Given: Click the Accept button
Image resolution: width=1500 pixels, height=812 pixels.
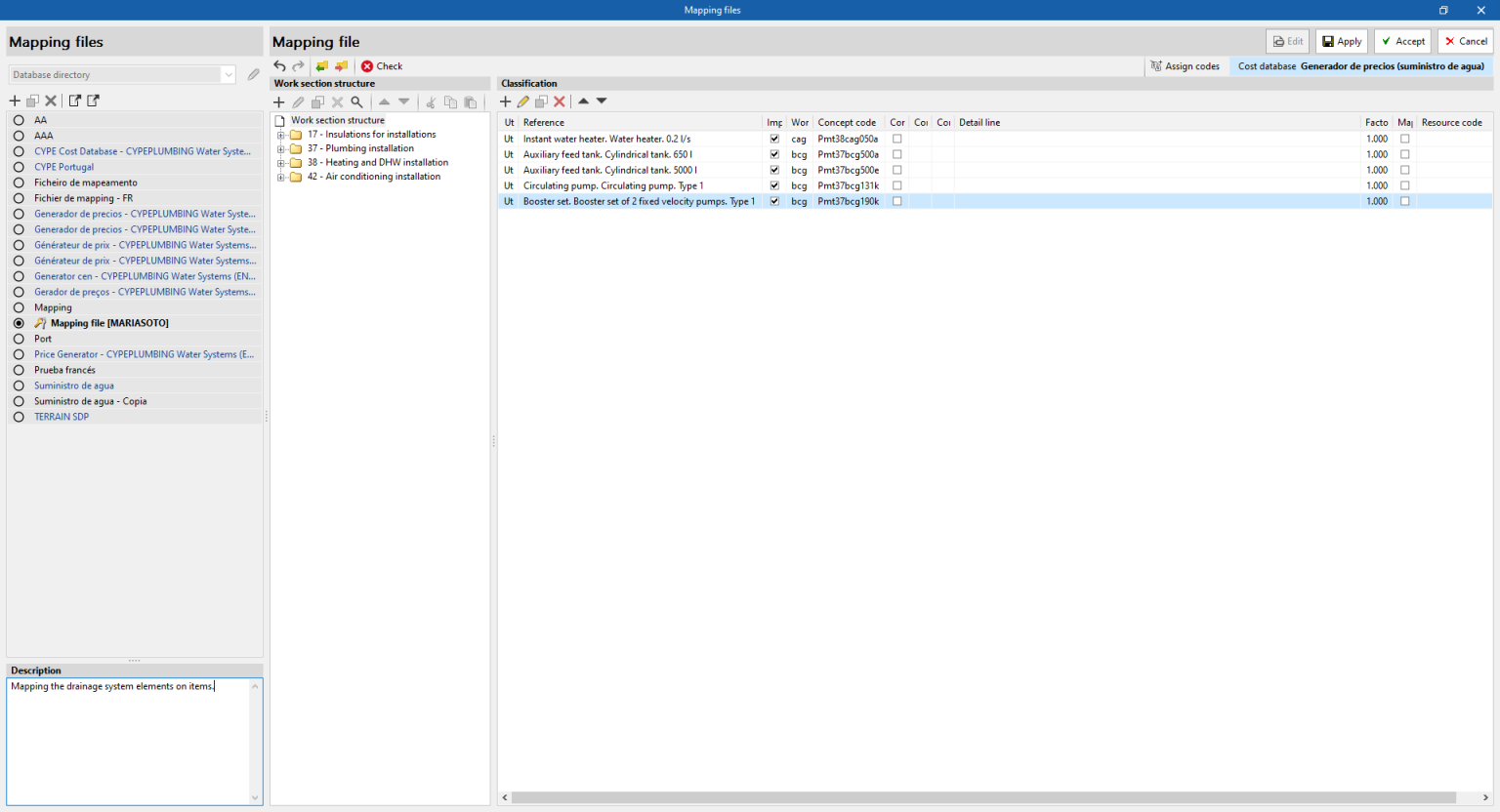Looking at the screenshot, I should tap(1402, 41).
